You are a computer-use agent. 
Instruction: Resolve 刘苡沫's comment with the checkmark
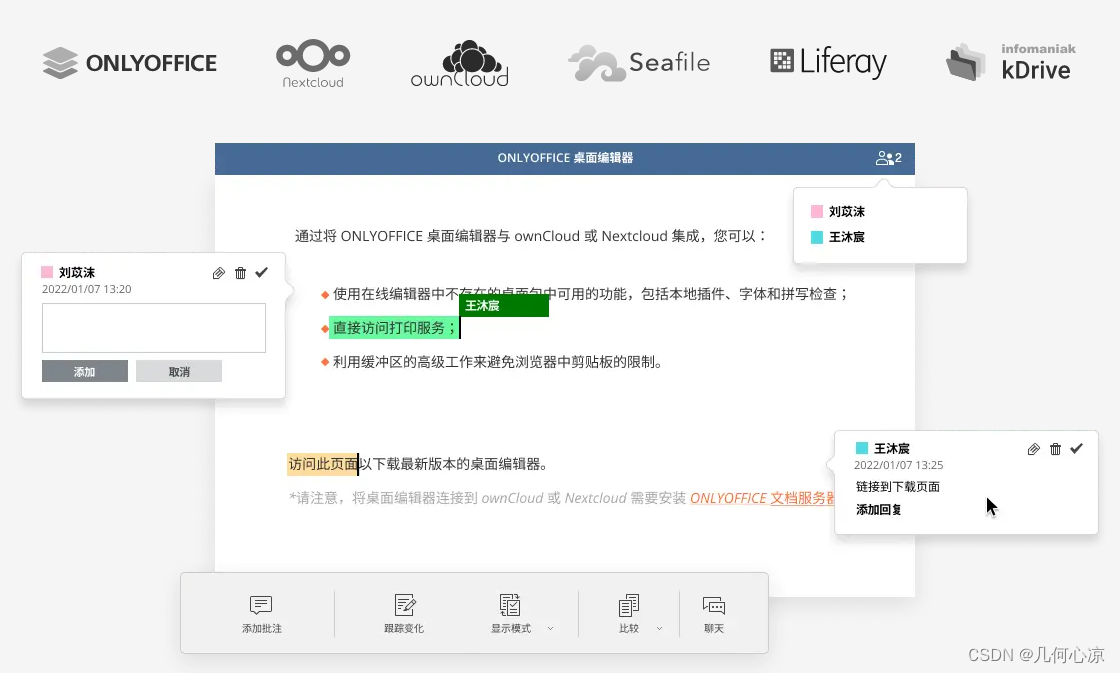pyautogui.click(x=261, y=272)
